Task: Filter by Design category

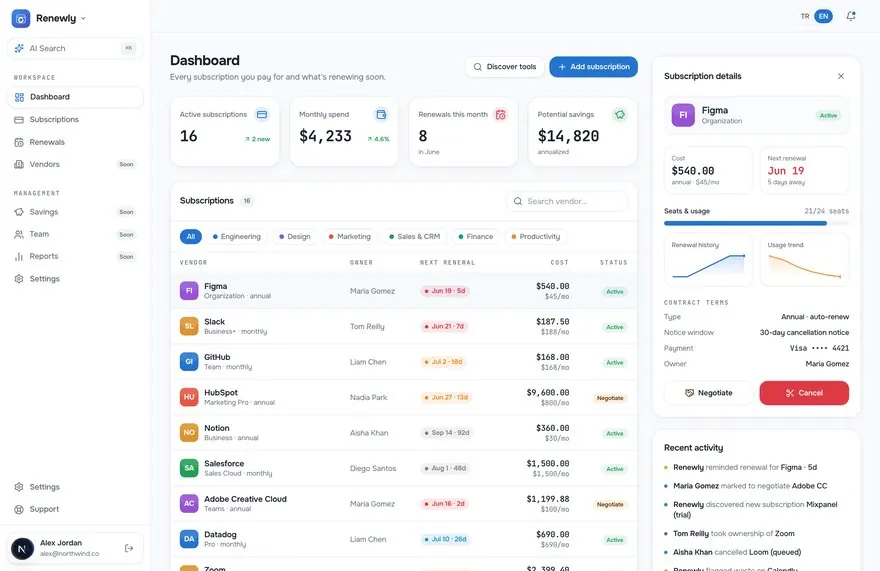Action: 295,236
